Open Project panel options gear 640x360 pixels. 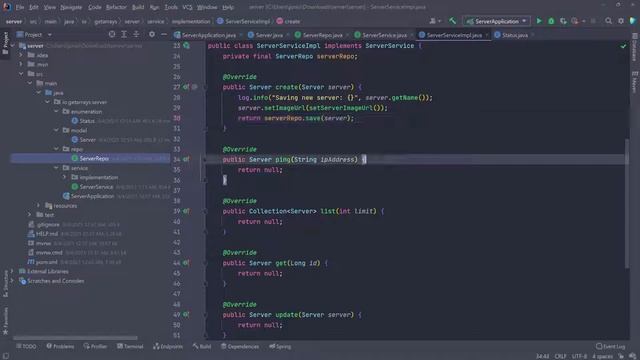152,35
